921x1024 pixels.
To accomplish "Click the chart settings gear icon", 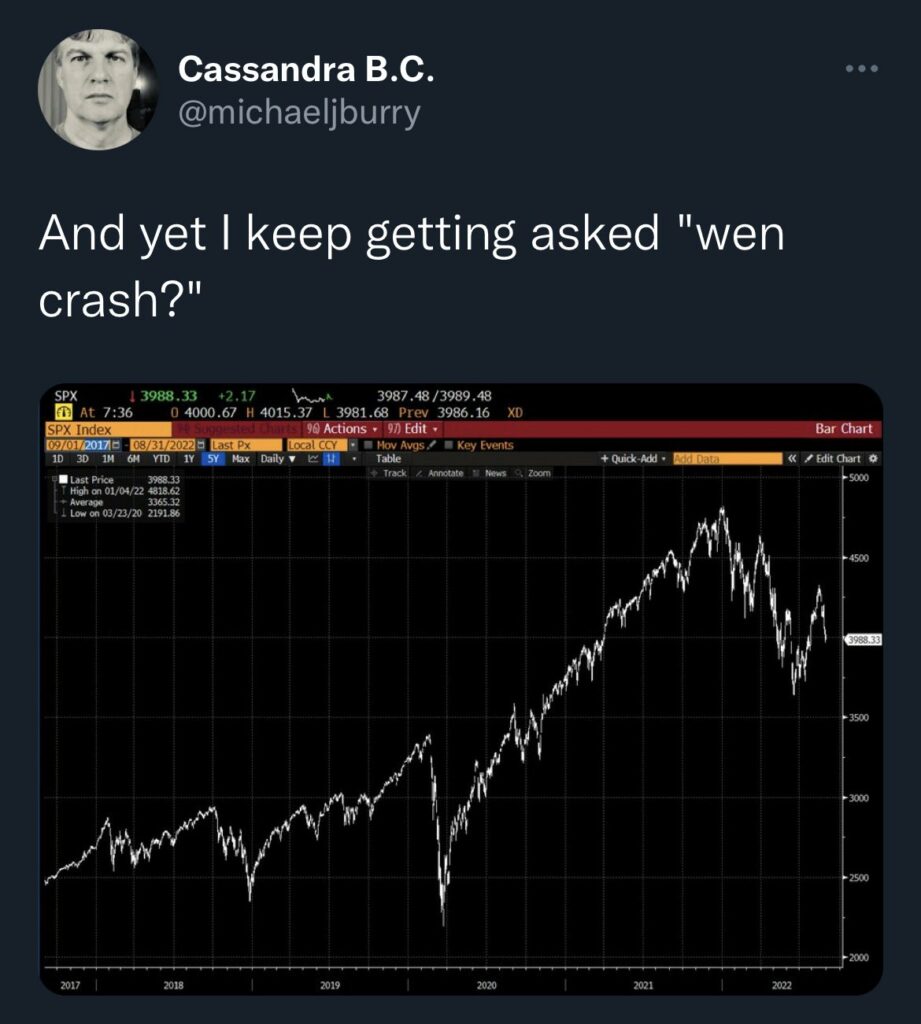I will click(873, 459).
